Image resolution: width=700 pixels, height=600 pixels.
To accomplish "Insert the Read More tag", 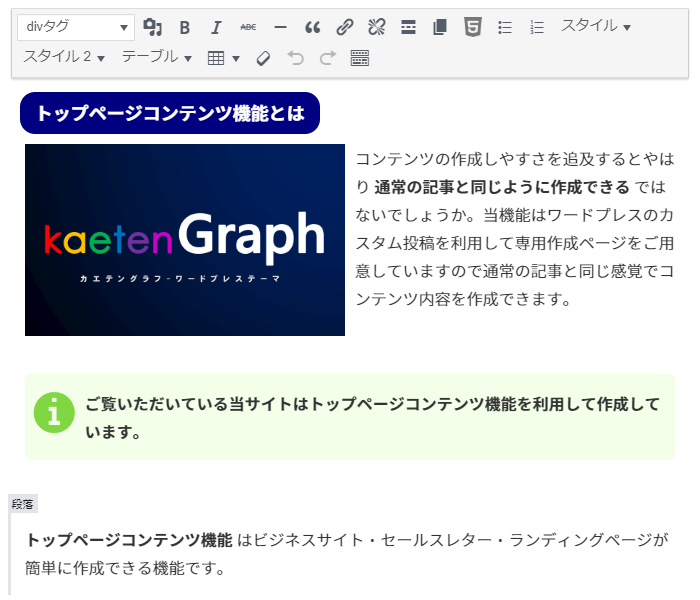I will (x=408, y=28).
